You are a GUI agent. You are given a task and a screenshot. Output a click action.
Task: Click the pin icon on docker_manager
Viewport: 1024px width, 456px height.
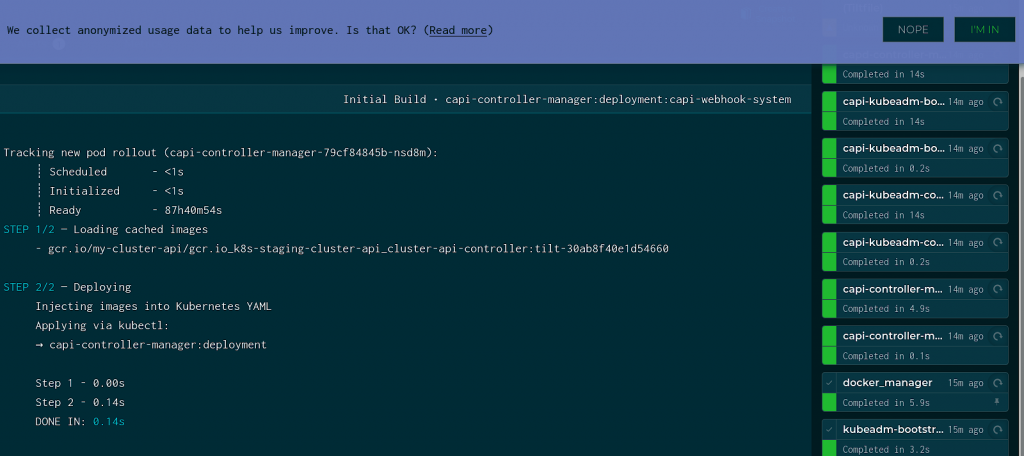[x=996, y=402]
